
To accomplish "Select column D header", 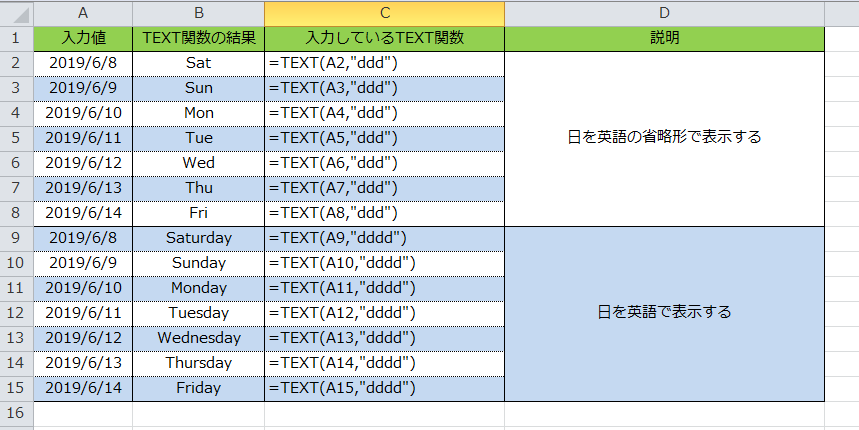I will point(664,13).
